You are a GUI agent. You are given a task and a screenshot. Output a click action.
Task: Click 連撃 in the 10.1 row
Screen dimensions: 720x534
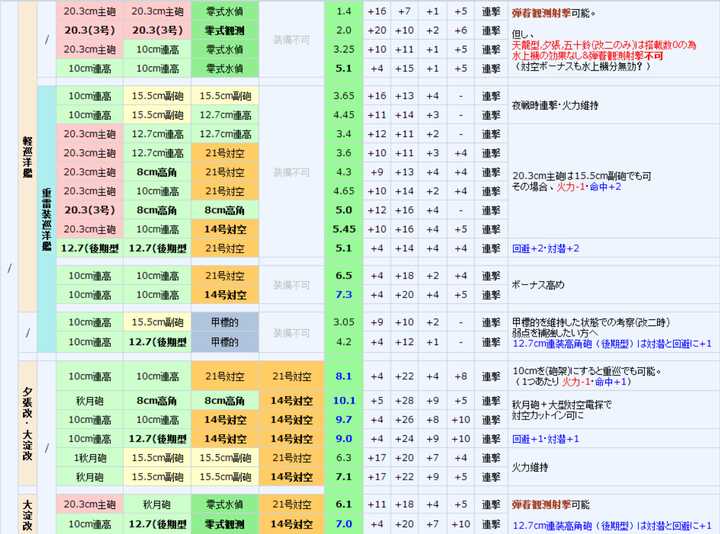tap(491, 401)
